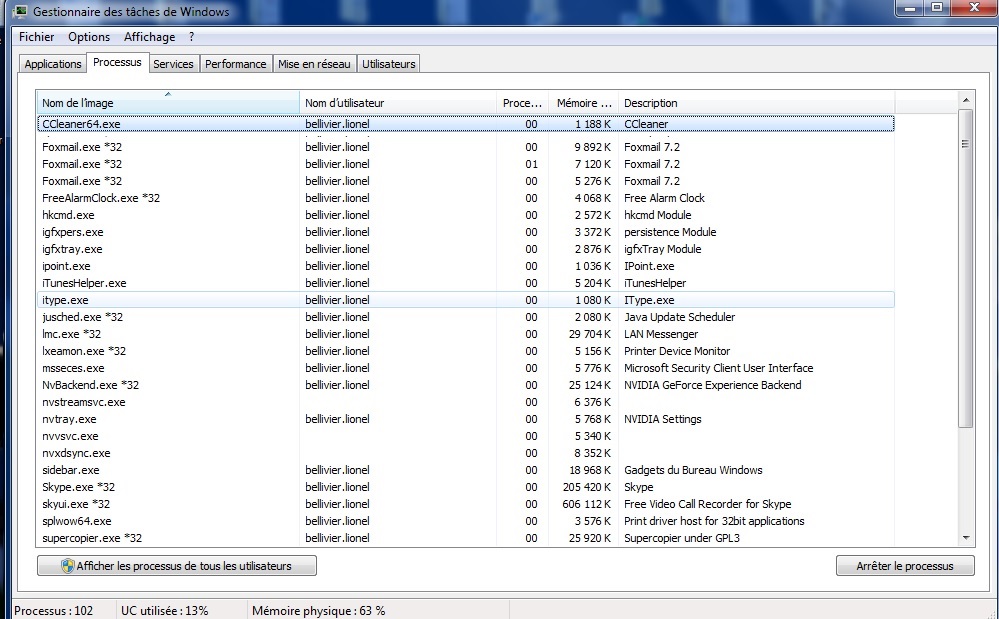Select the iTunesHelper.exe process
The height and width of the screenshot is (619, 999).
point(465,283)
